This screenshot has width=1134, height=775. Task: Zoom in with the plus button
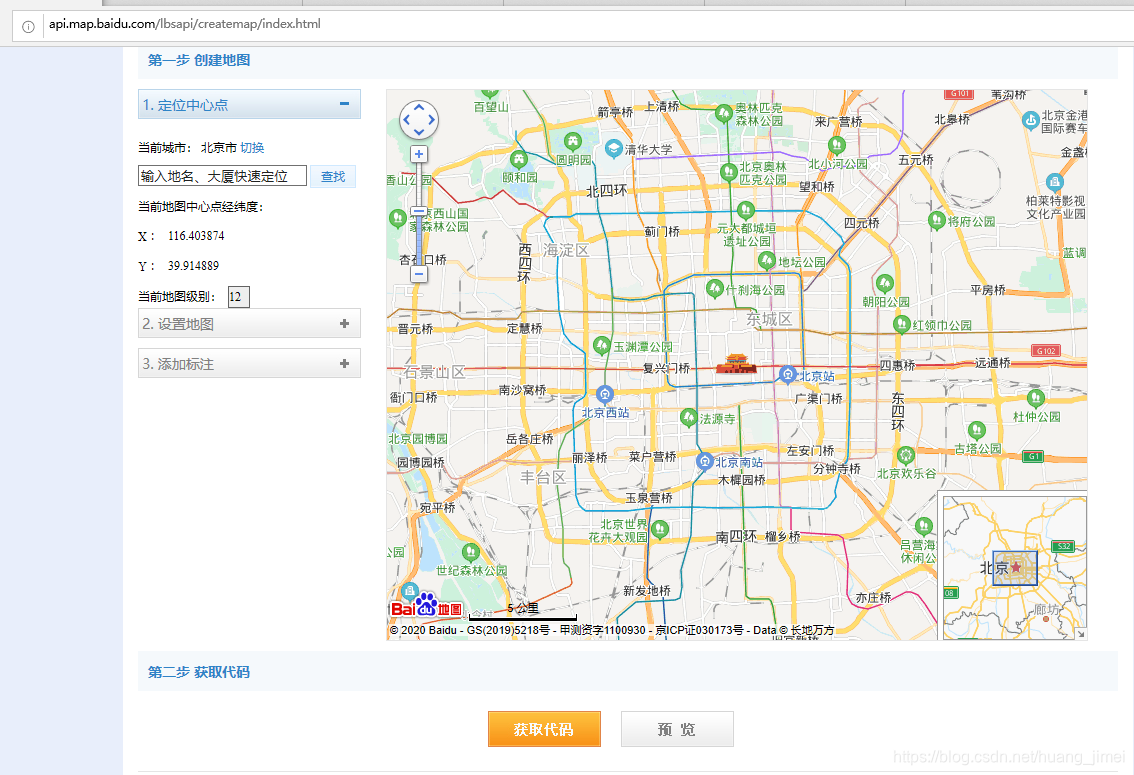coord(419,154)
